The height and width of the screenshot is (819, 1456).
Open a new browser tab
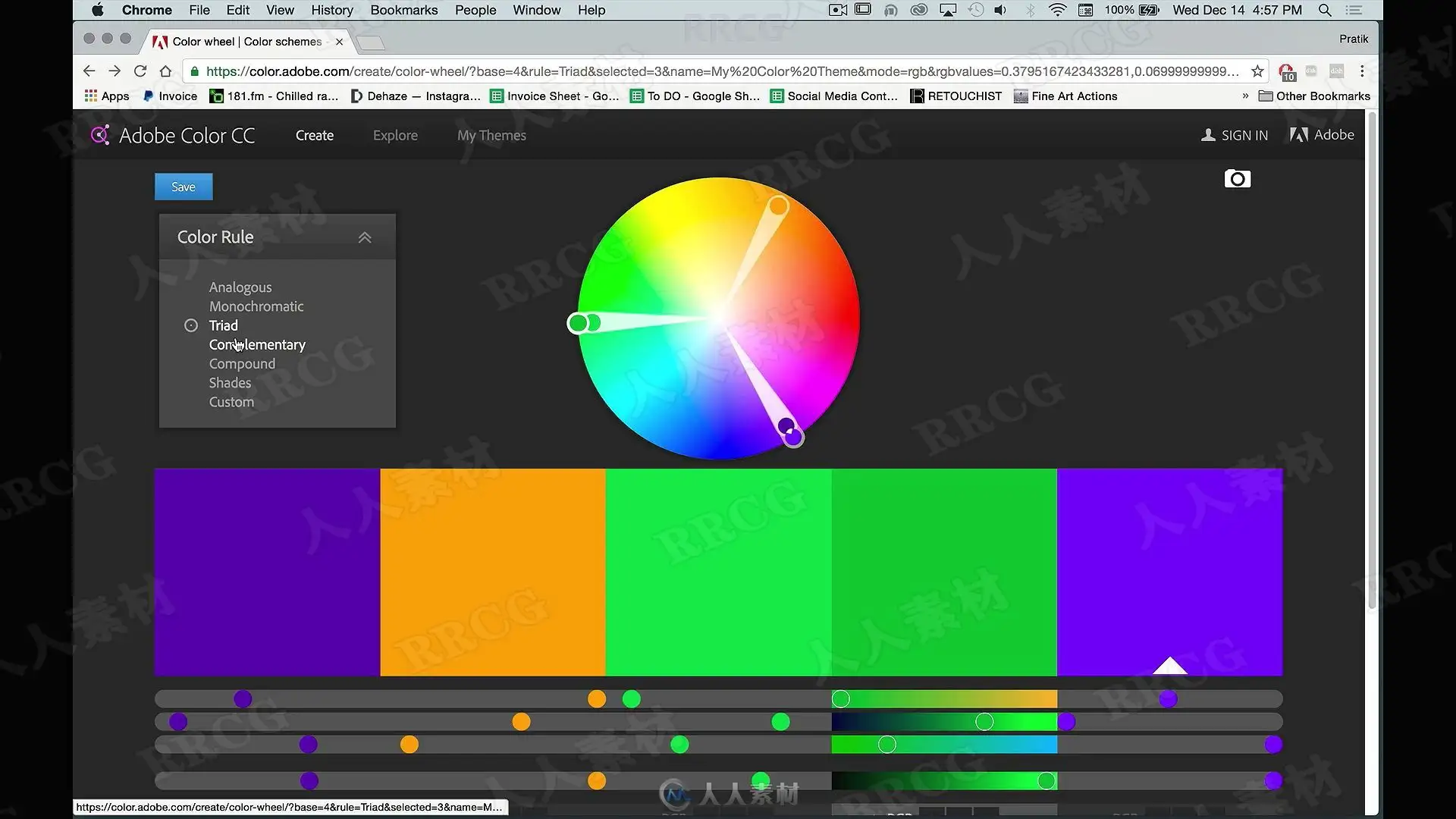coord(371,42)
